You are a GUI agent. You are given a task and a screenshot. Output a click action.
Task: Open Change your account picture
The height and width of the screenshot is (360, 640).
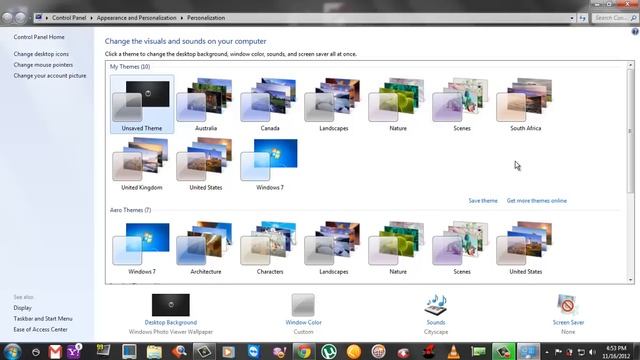(x=50, y=76)
